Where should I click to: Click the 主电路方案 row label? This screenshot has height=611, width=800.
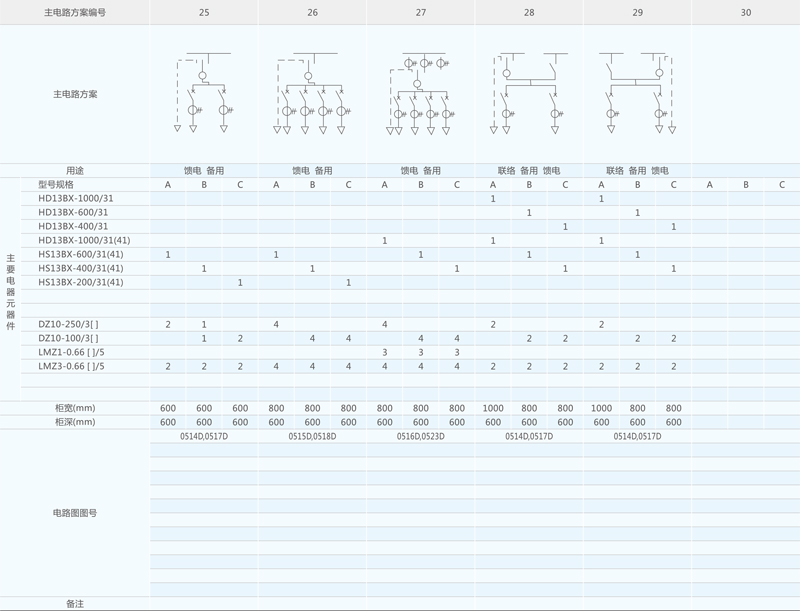(x=75, y=94)
